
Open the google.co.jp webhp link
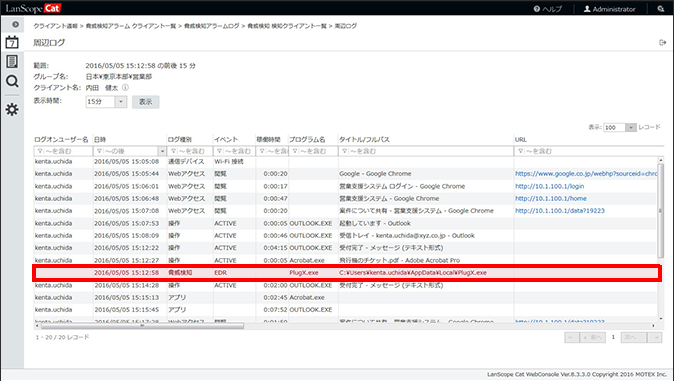click(x=586, y=174)
